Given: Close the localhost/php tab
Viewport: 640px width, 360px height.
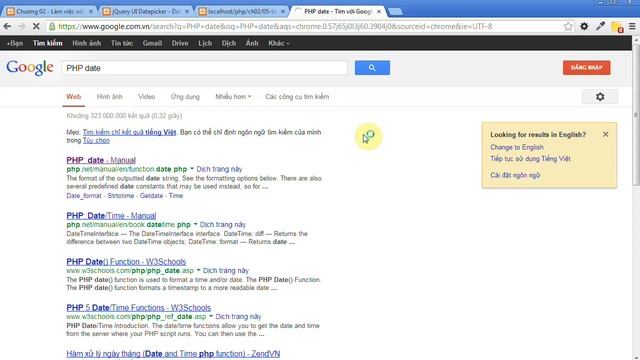Looking at the screenshot, I should pos(283,11).
